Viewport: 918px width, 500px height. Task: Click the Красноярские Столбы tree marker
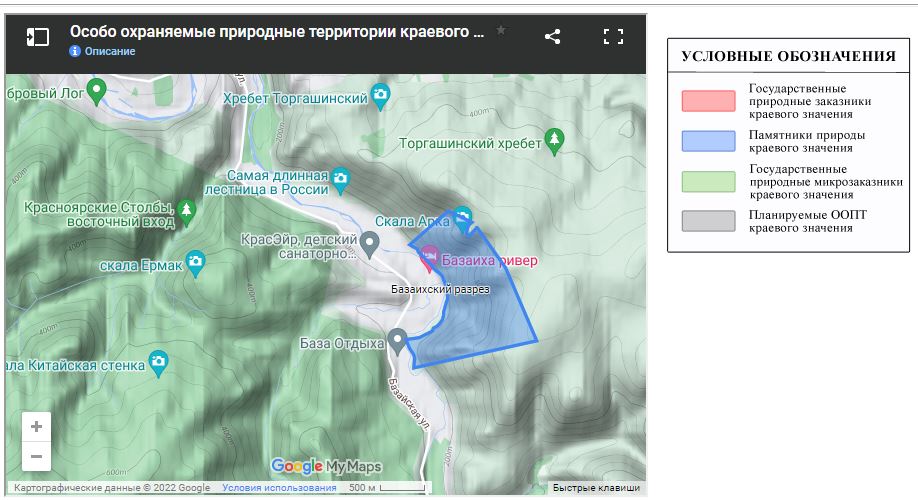click(187, 212)
